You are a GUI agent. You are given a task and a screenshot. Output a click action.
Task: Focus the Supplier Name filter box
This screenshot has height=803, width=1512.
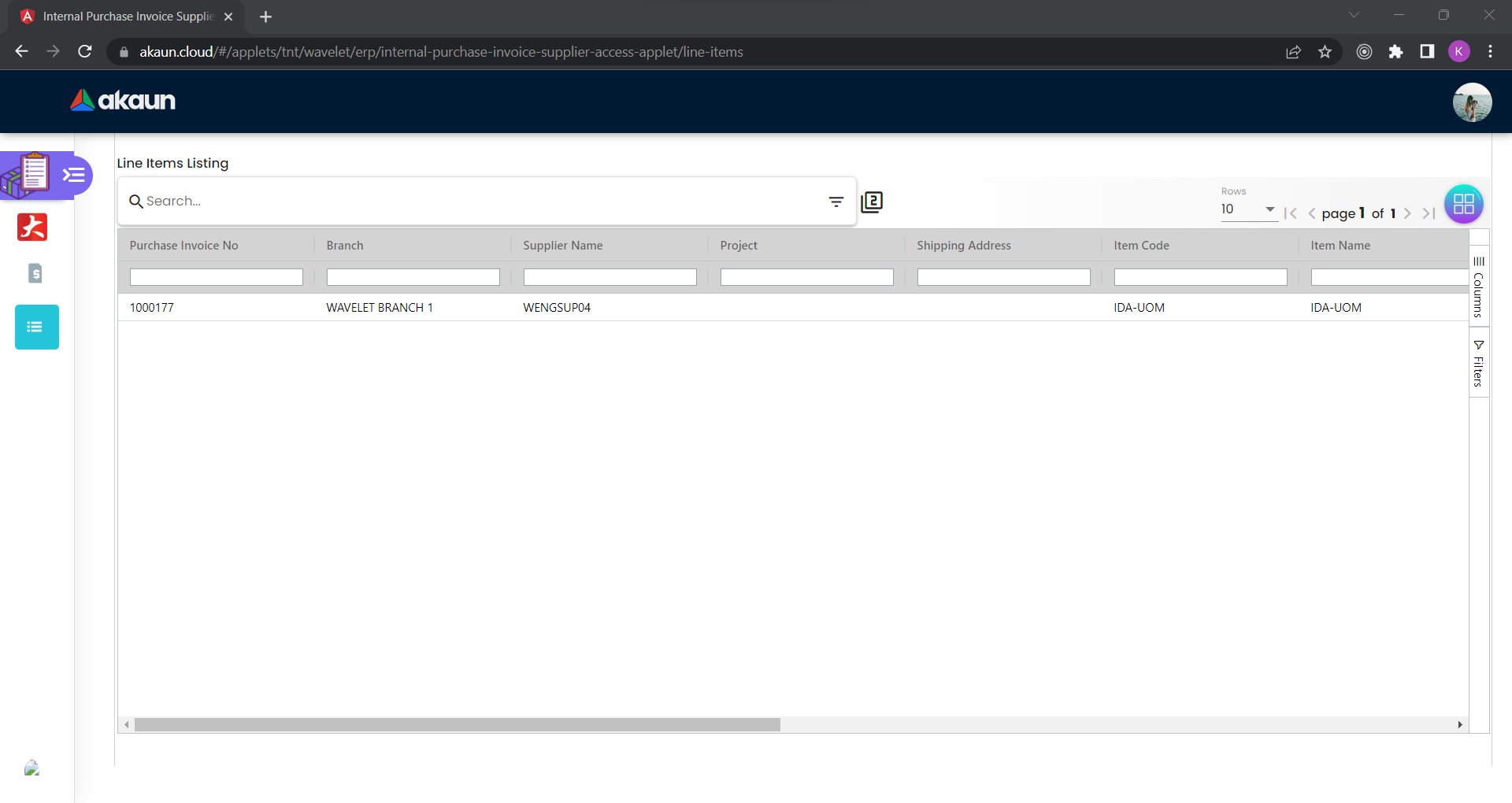coord(610,277)
